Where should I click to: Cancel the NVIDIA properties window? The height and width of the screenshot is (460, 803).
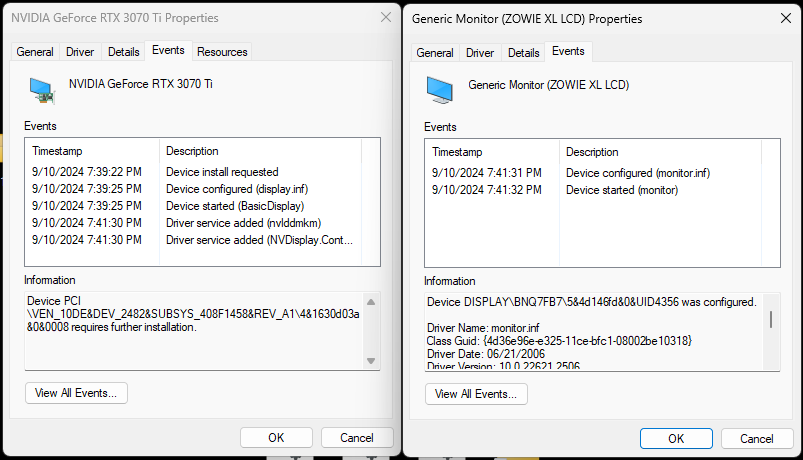pyautogui.click(x=357, y=437)
